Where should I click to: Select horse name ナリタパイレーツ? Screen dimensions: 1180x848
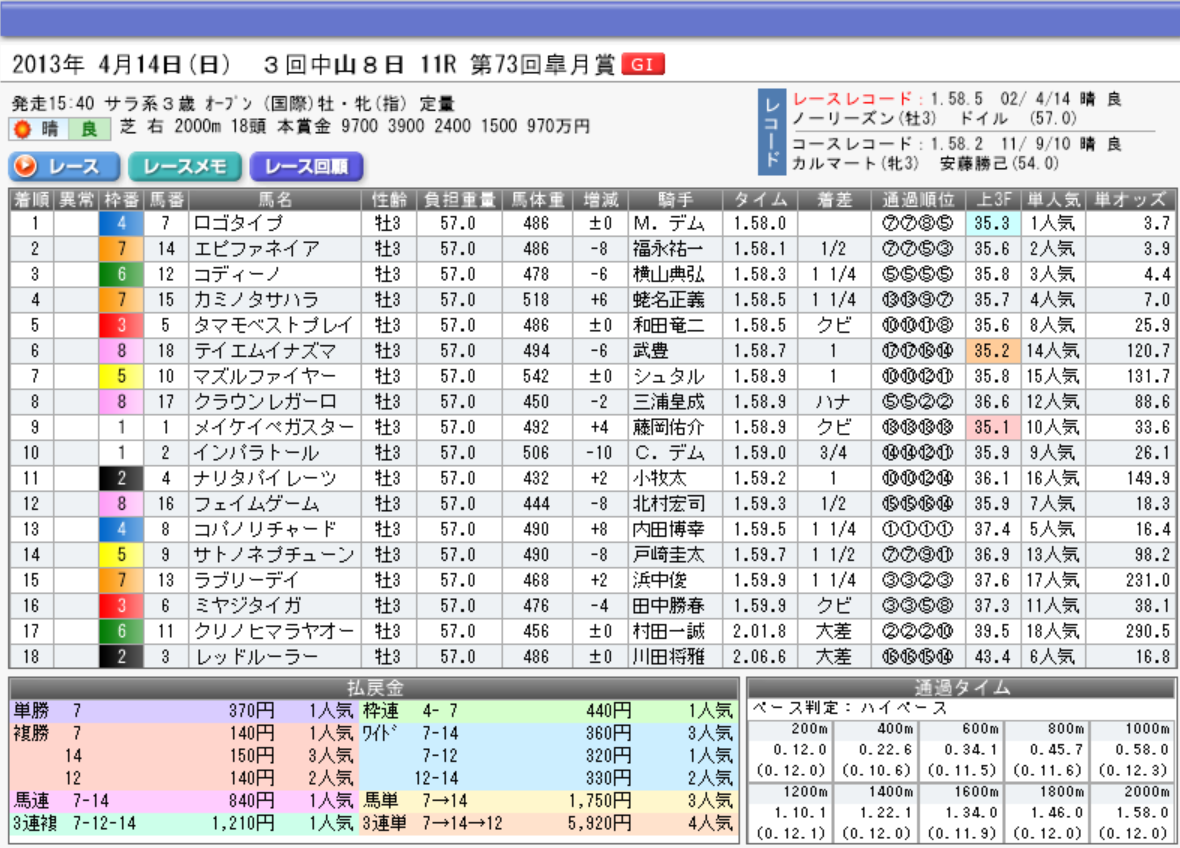pos(265,479)
